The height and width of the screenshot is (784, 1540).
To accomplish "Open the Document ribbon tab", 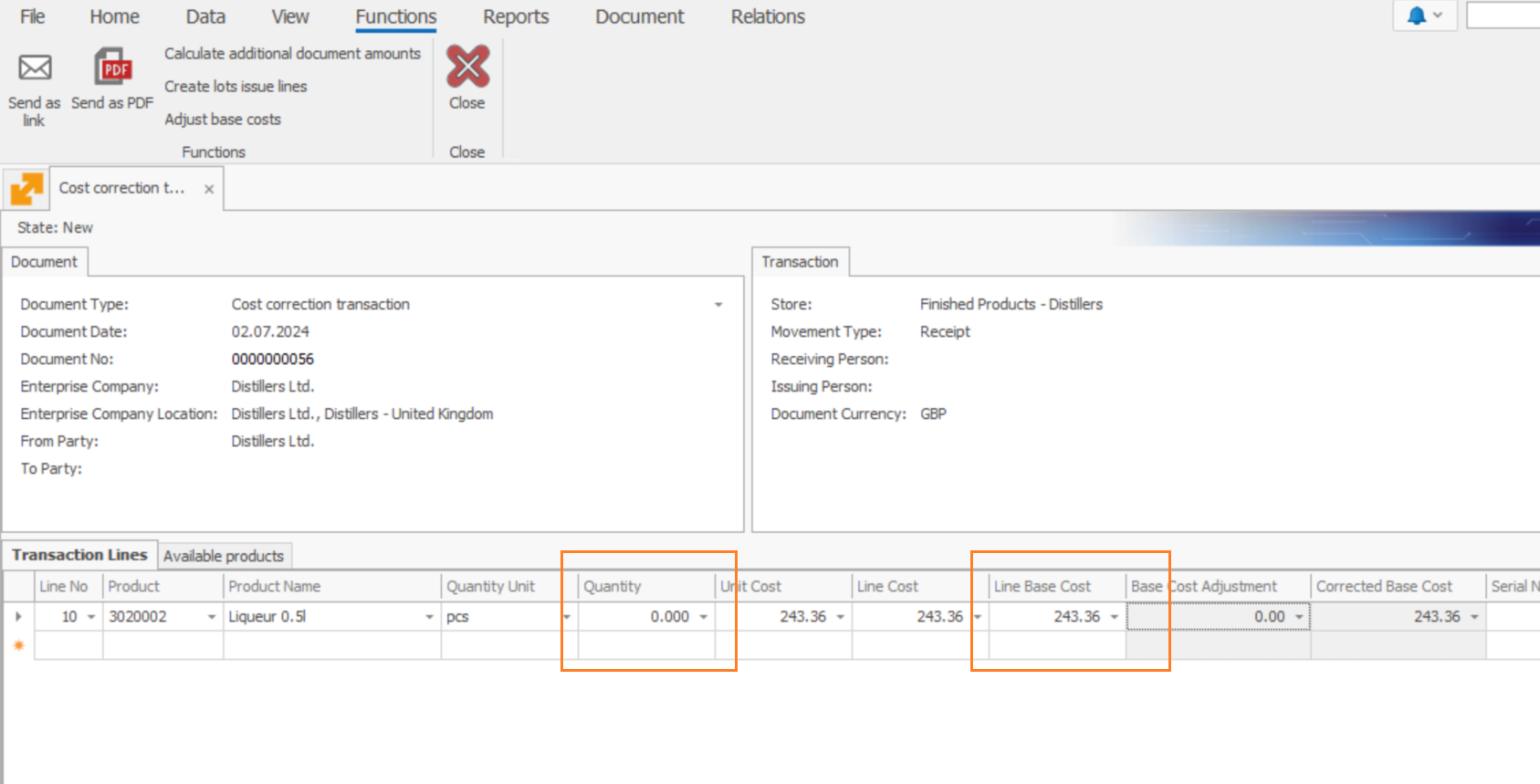I will click(x=639, y=16).
